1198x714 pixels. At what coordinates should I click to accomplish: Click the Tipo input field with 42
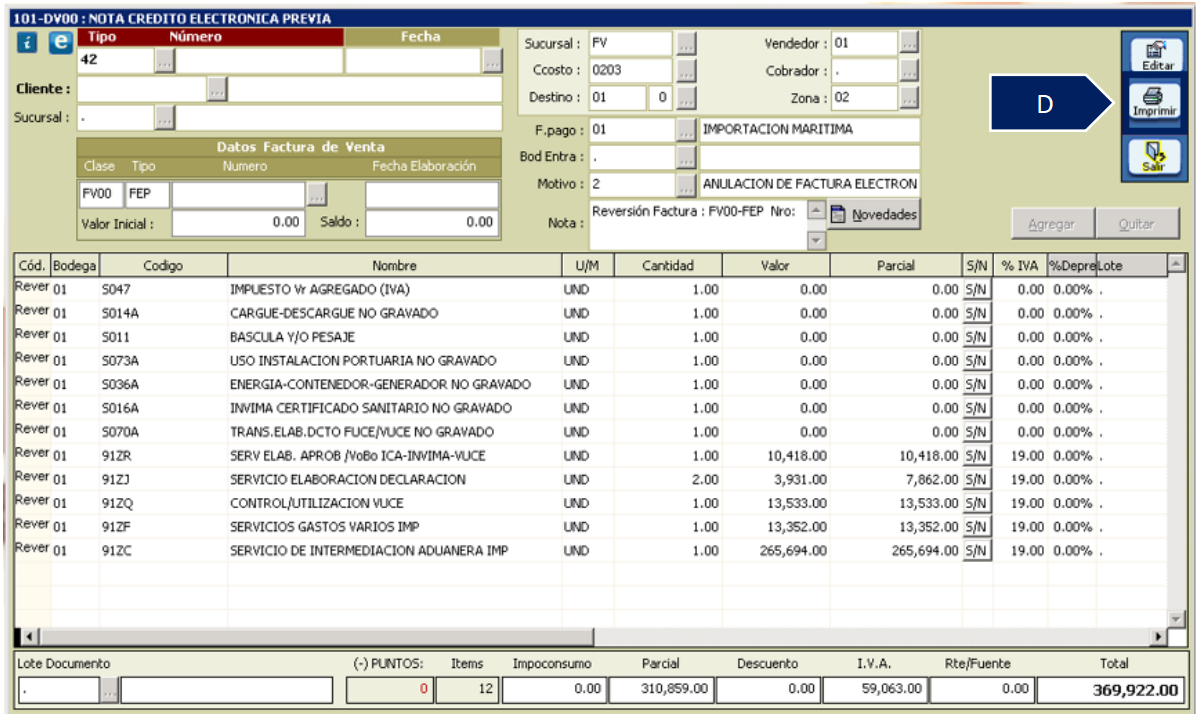116,60
